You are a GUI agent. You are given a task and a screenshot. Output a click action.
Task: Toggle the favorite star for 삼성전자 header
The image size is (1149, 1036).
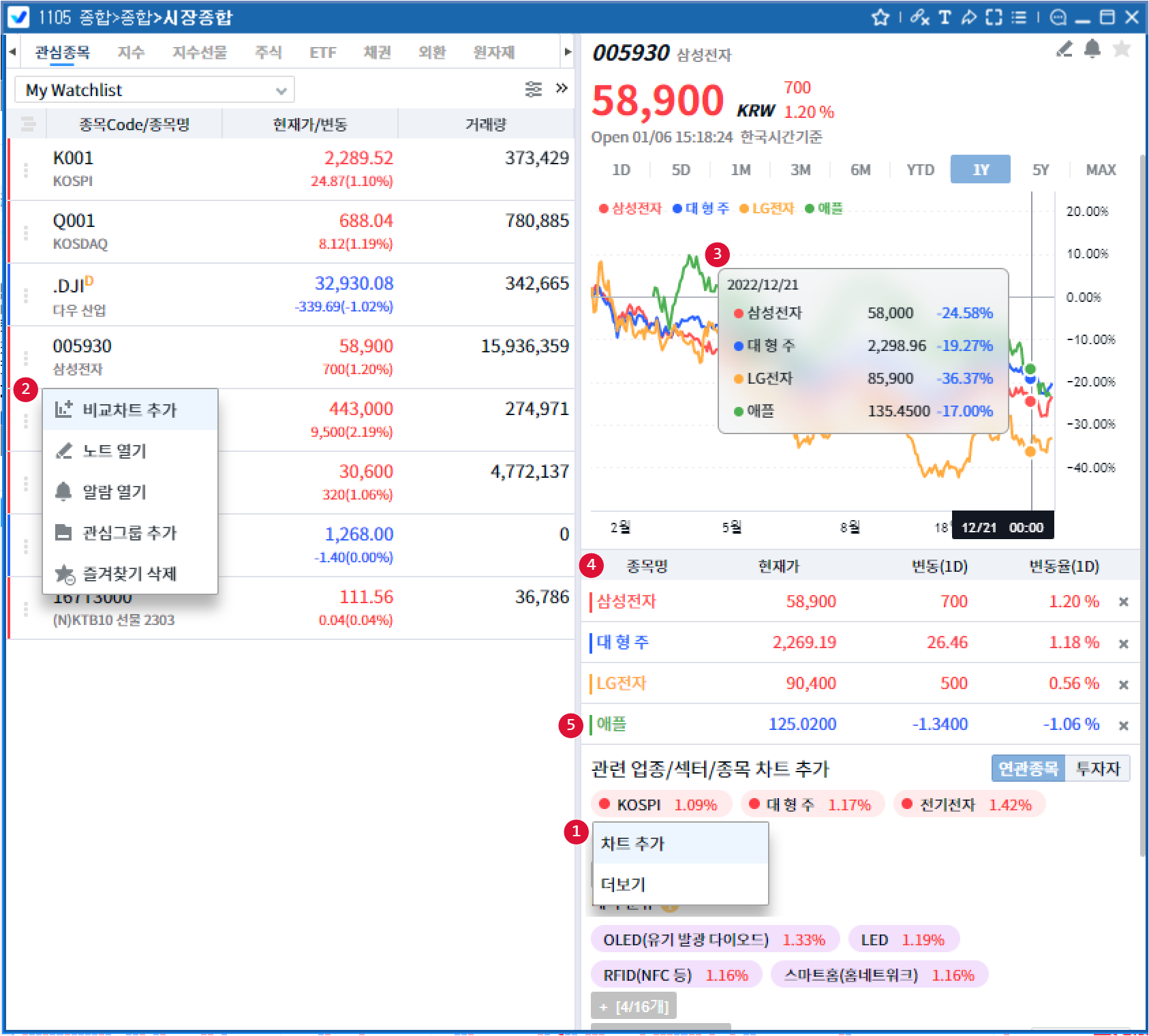click(x=1121, y=49)
